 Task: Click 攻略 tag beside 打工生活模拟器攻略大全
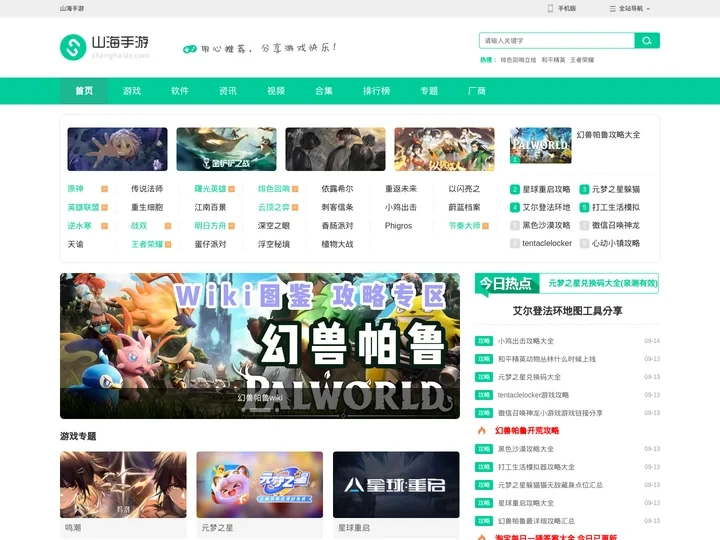[x=484, y=467]
